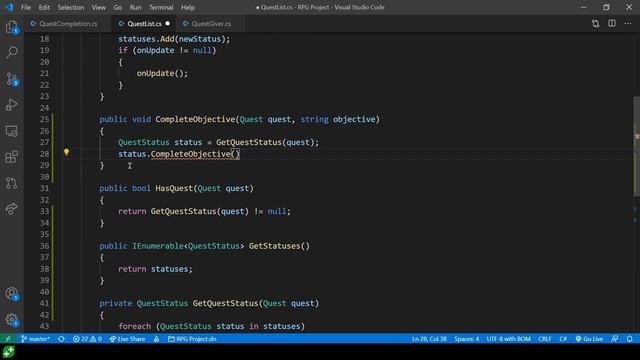Click the vertical scrollbar thumb in editor
This screenshot has height=360, width=640.
(x=636, y=146)
